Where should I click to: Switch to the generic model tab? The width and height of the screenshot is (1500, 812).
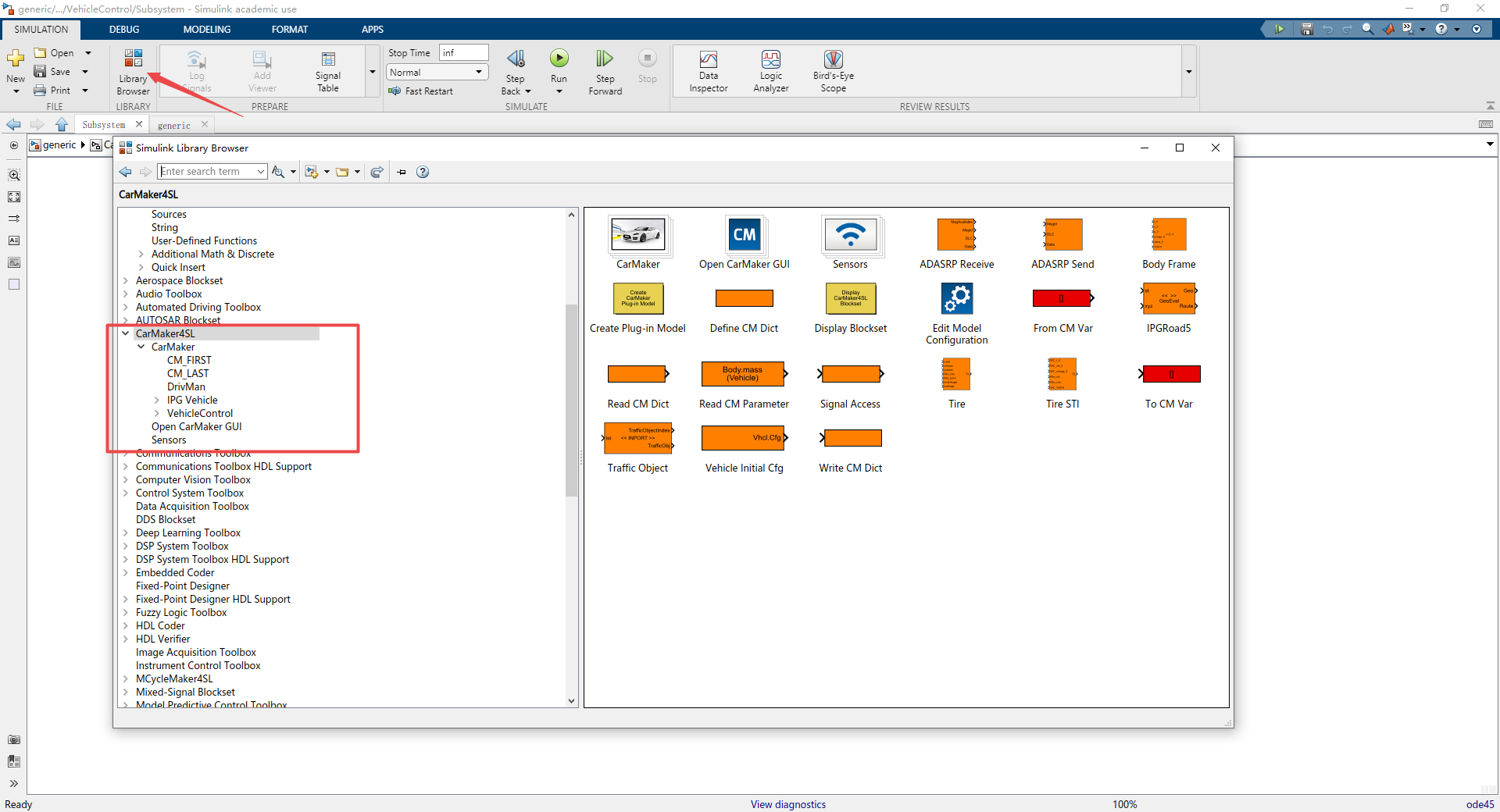(174, 125)
